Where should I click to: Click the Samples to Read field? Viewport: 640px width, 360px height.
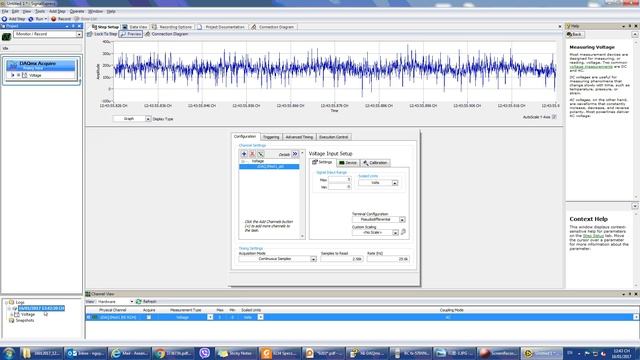[x=342, y=259]
